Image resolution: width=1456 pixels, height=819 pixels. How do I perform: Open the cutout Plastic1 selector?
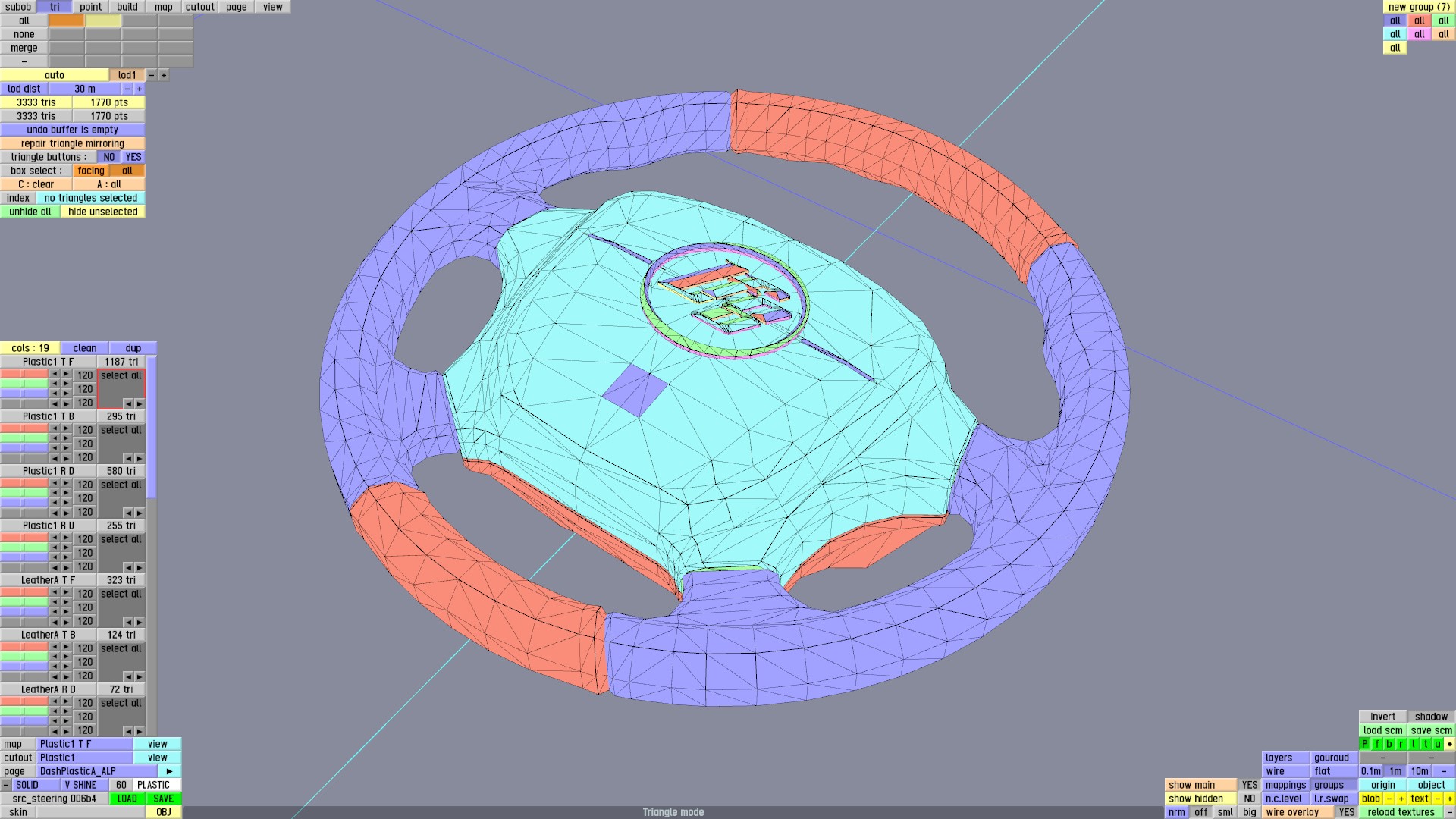(85, 758)
